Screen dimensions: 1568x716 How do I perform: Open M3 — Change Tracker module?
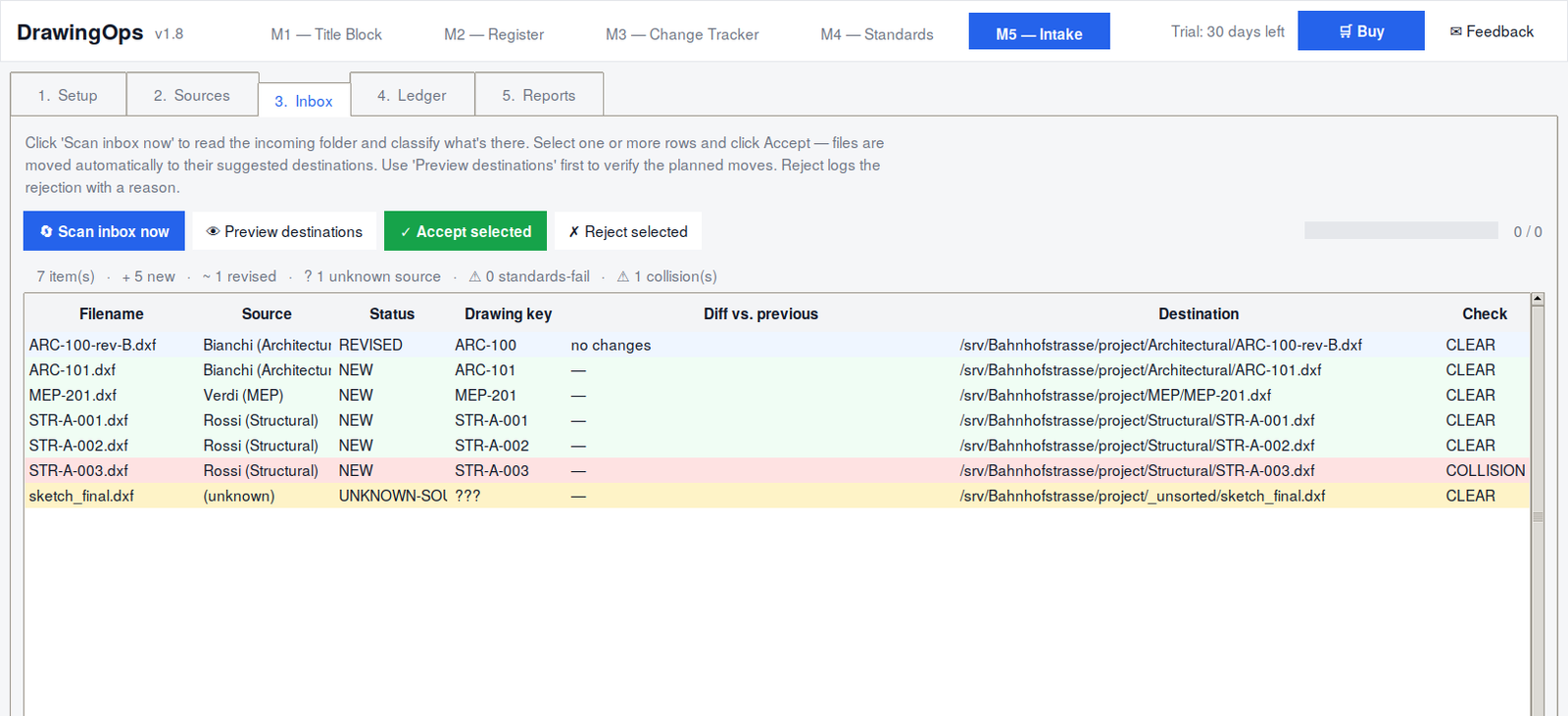click(x=682, y=34)
